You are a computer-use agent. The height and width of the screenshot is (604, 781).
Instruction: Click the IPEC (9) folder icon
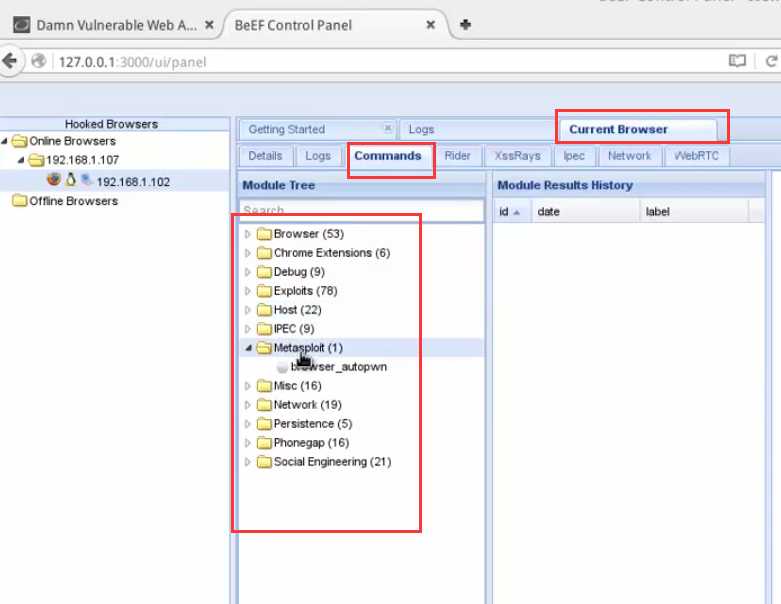[264, 329]
